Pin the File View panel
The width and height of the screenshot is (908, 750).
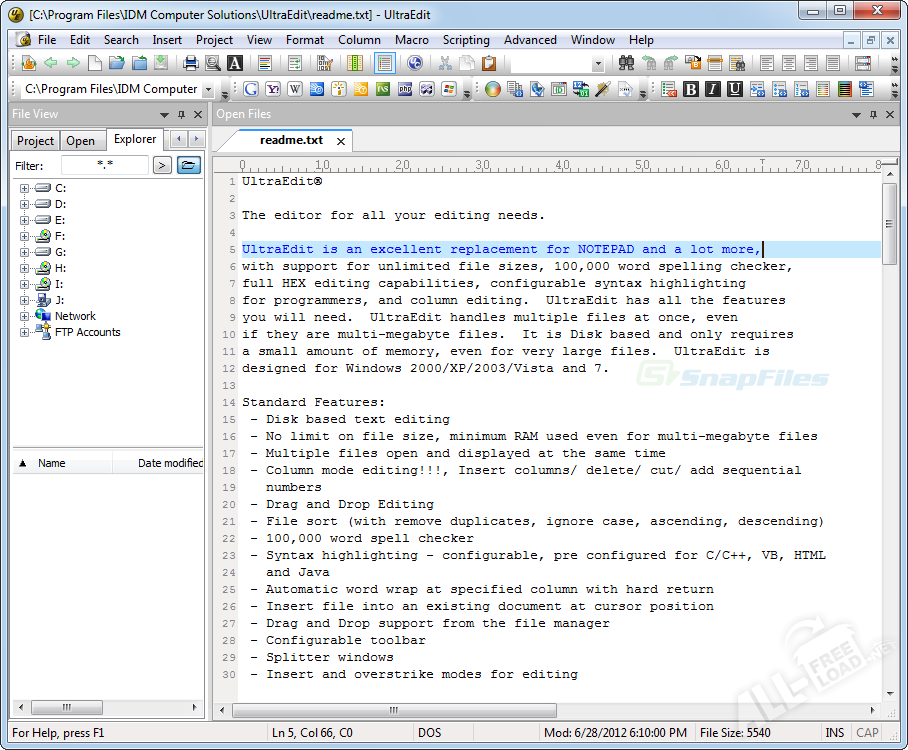pos(181,114)
